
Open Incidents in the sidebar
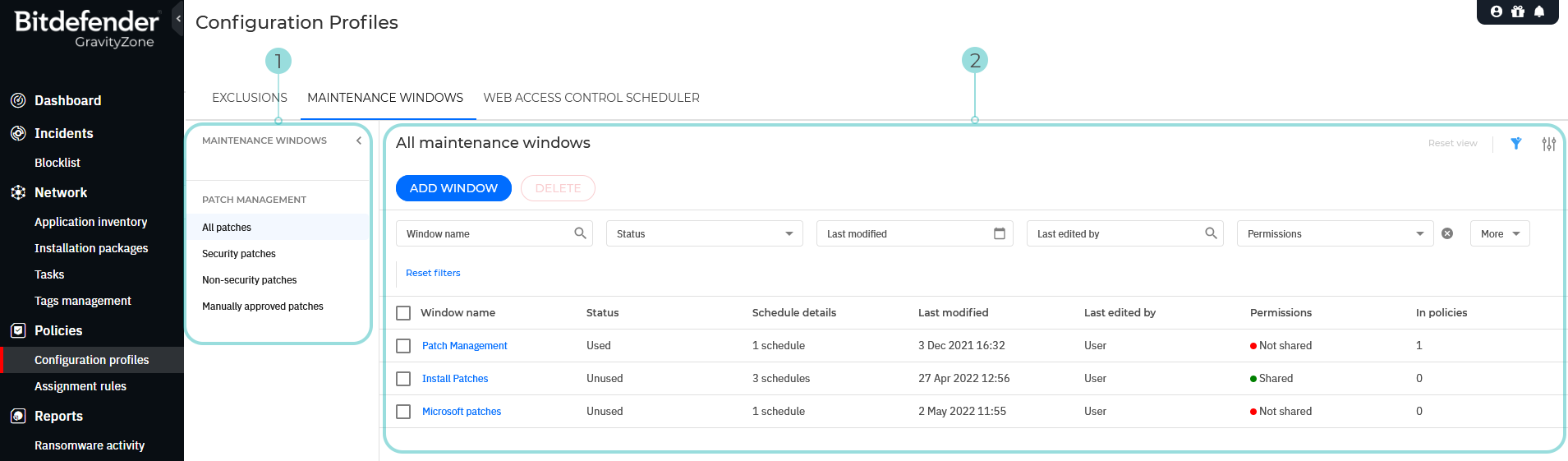tap(64, 133)
